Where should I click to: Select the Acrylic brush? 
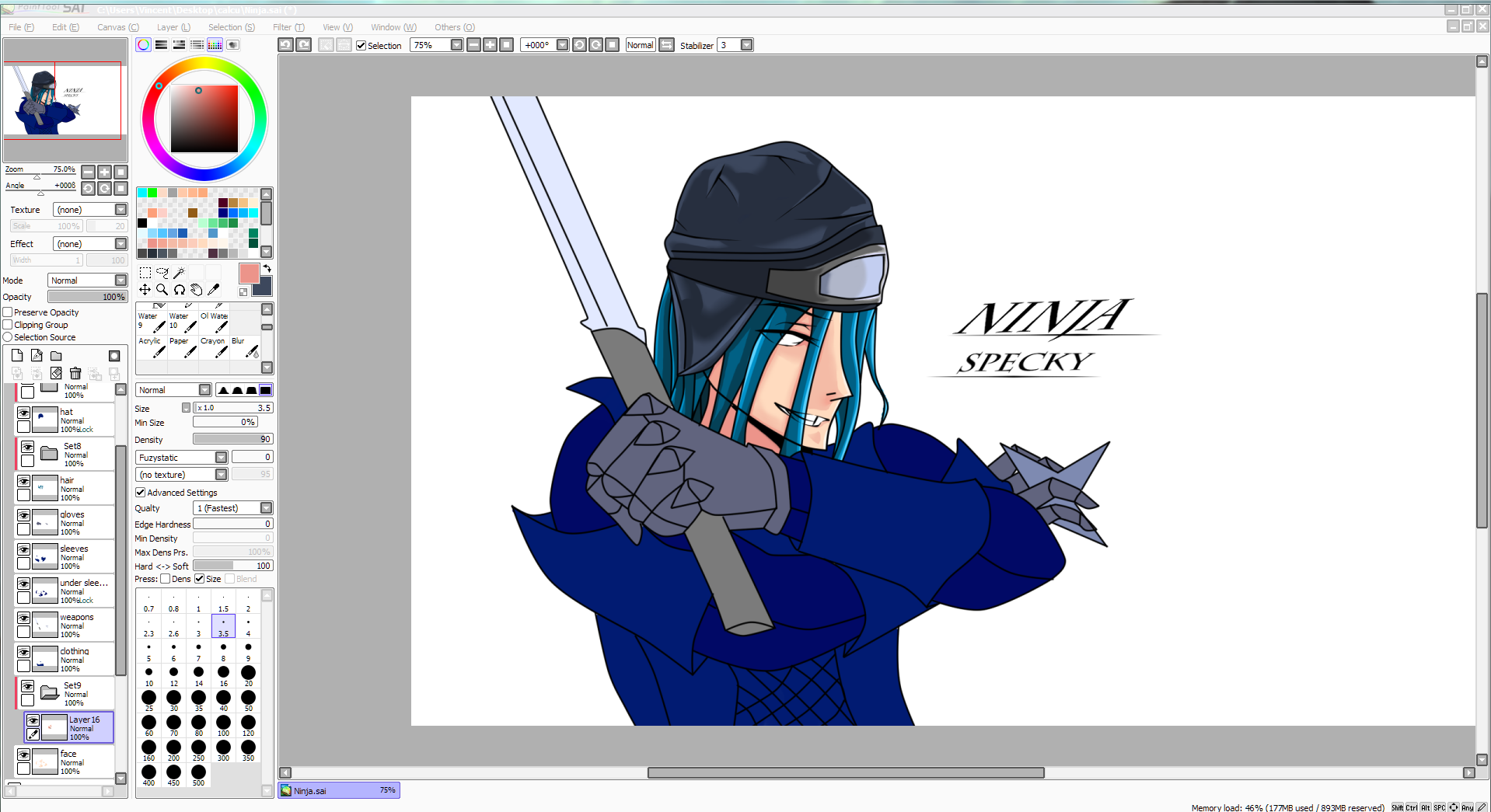coord(152,349)
